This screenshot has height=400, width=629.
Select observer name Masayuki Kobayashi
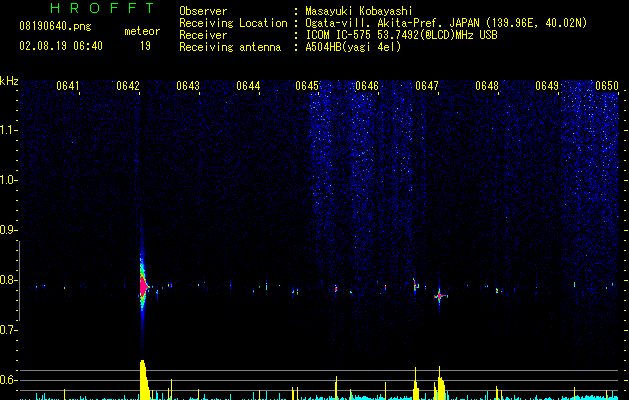[359, 11]
